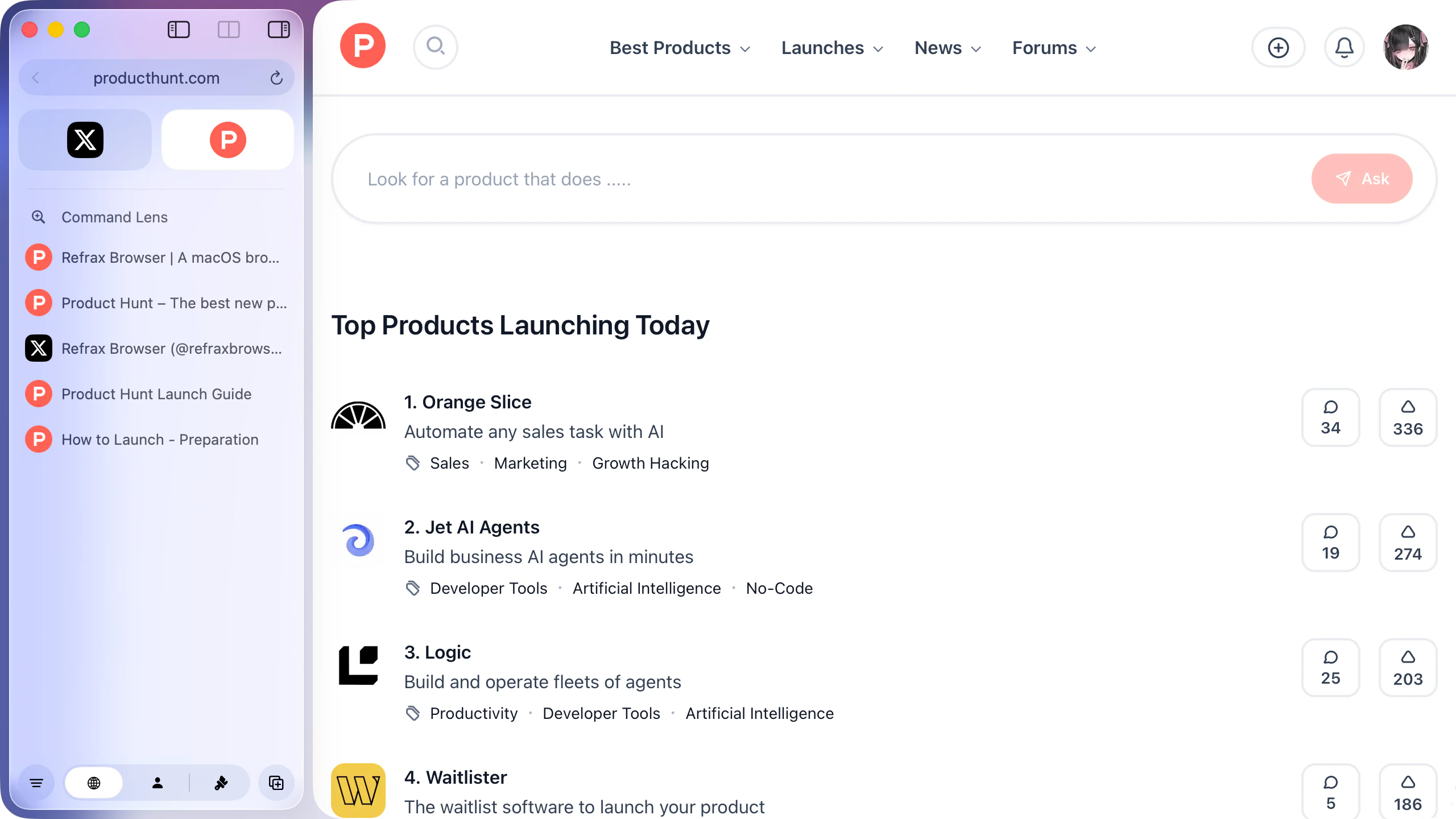
Task: Select the Growth Hacking tag
Action: coord(651,463)
